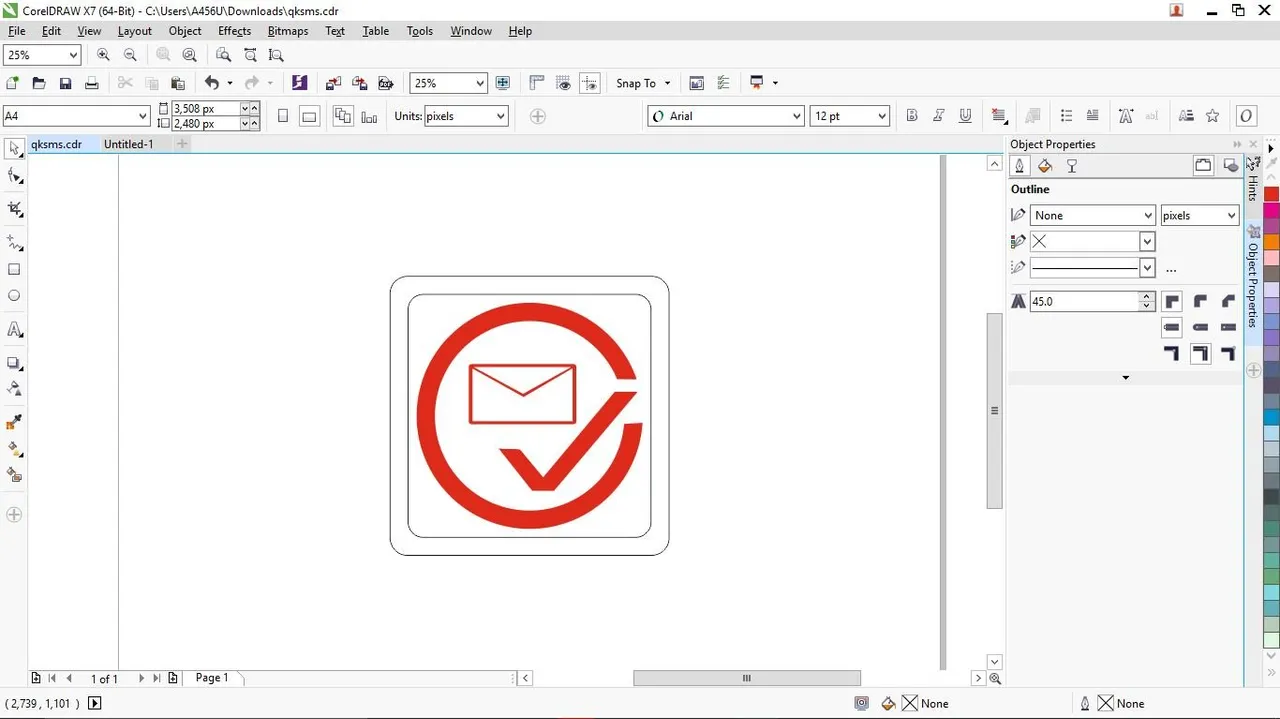Open the Effects menu
This screenshot has height=719, width=1280.
235,31
